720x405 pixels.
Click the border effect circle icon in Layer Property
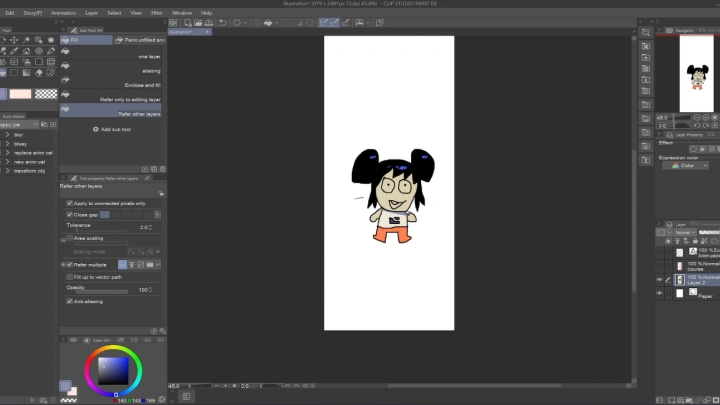click(x=693, y=149)
